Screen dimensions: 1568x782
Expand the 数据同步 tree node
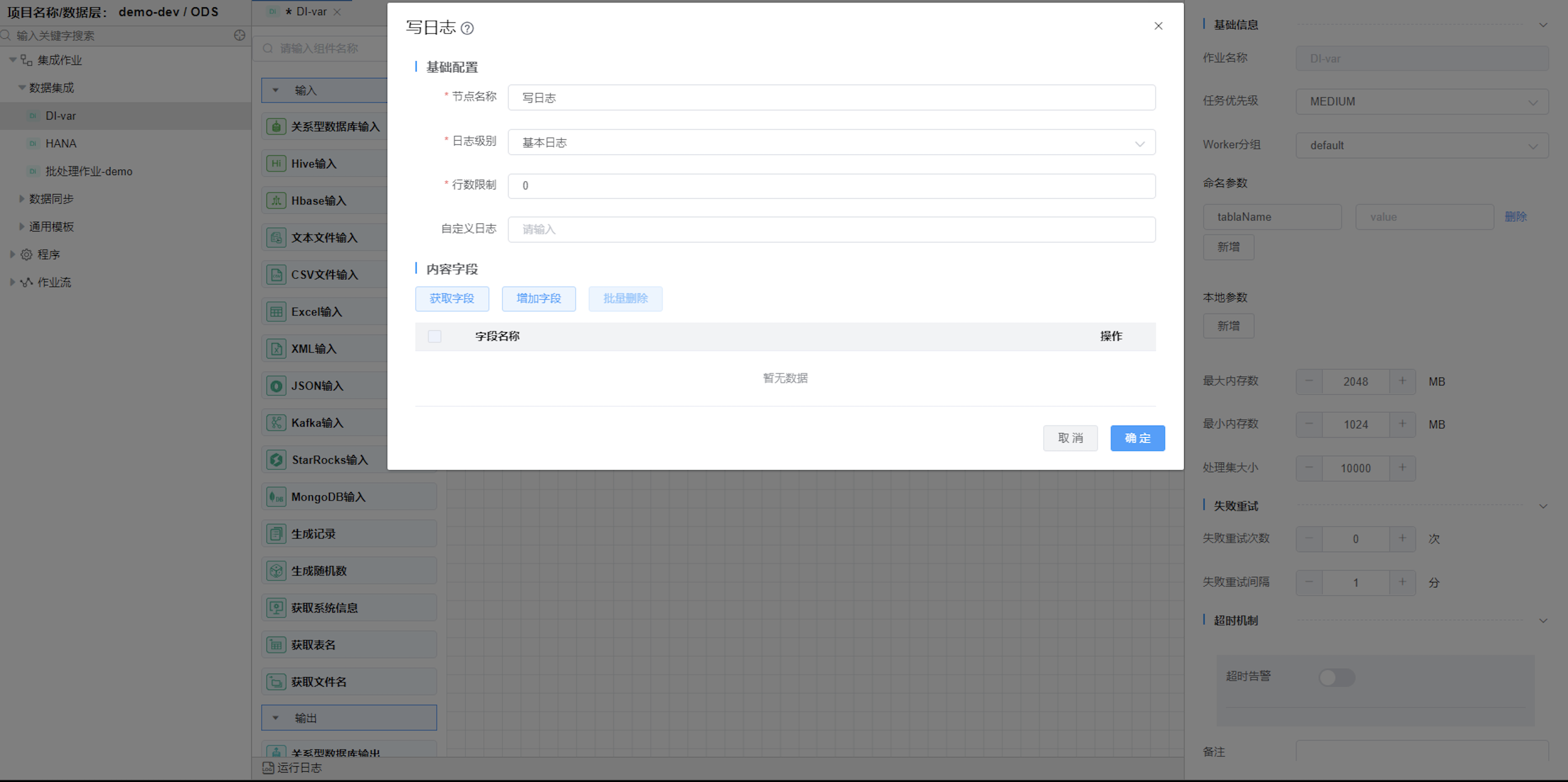[x=21, y=199]
